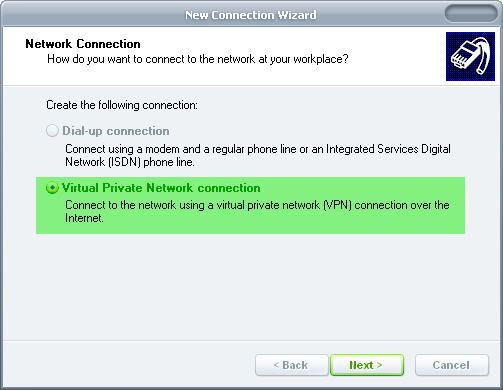Viewport: 503px width, 390px height.
Task: Click the 'Network (ISDN) phone line.' text line
Action: 130,162
